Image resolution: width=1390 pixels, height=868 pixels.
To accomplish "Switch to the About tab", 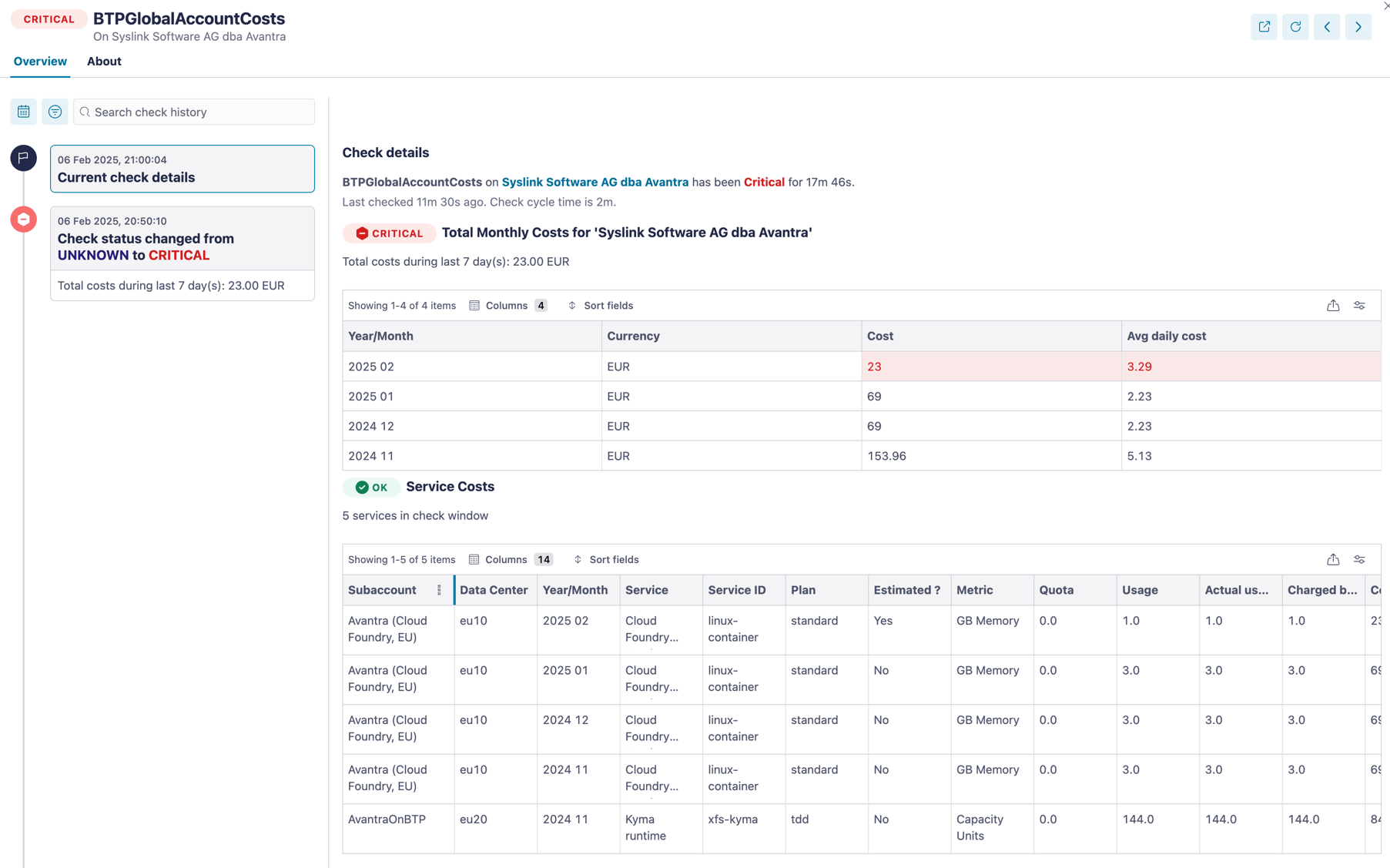I will (x=104, y=61).
